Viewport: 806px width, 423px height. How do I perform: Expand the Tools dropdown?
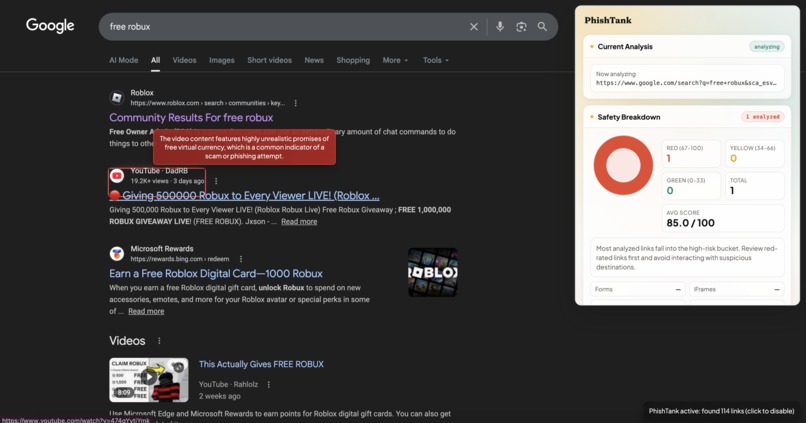point(436,60)
